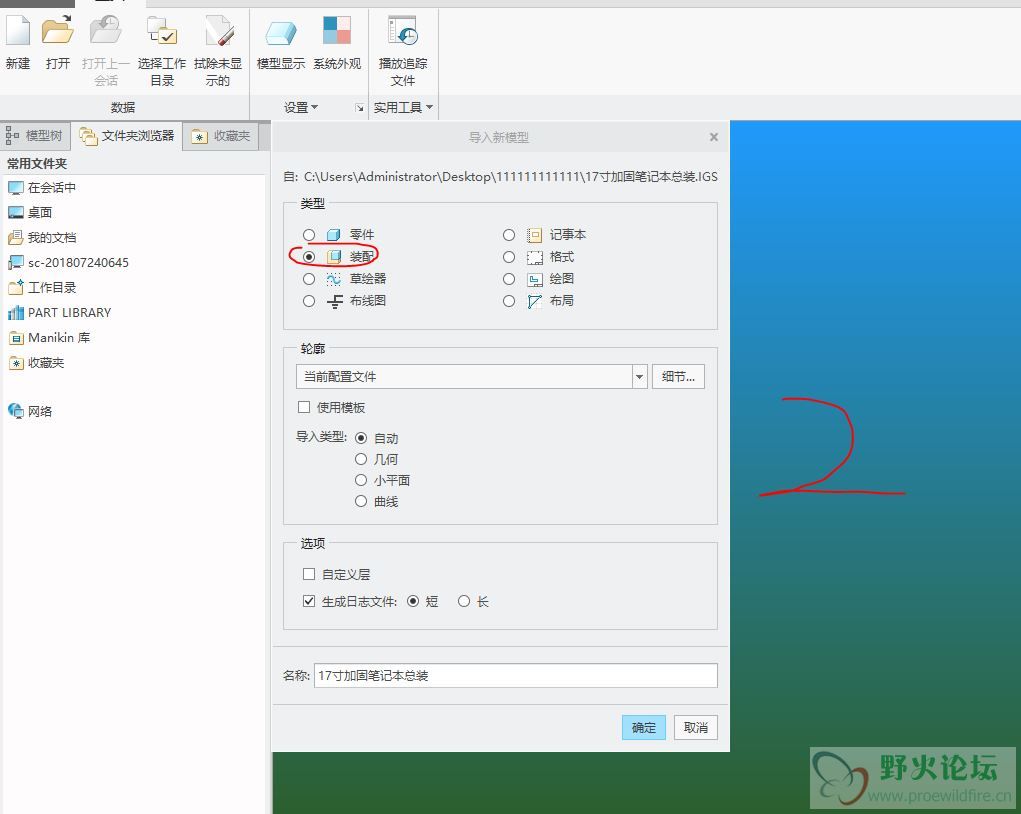Select the 草绘器 sketcher type
The image size is (1021, 814).
309,279
